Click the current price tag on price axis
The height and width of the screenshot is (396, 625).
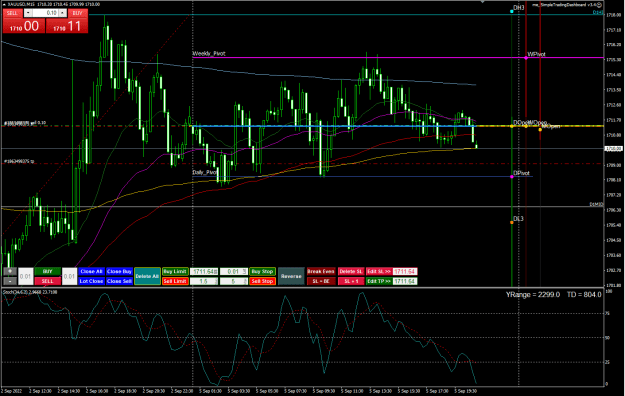click(x=614, y=148)
